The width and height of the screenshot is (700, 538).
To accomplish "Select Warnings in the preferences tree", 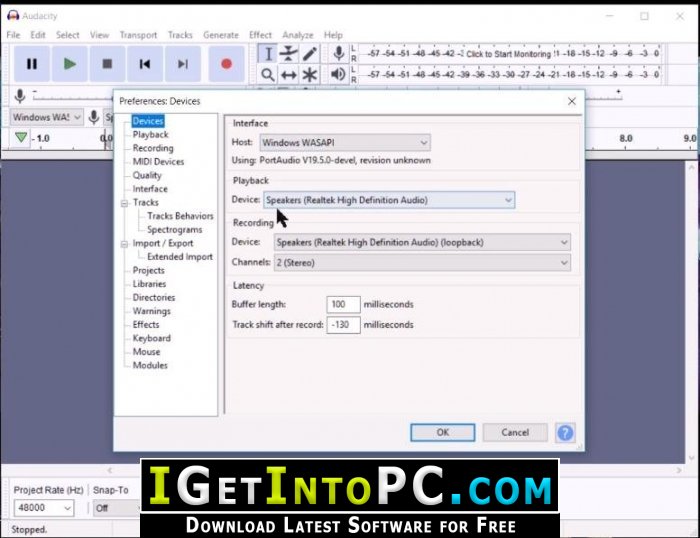I will click(151, 311).
